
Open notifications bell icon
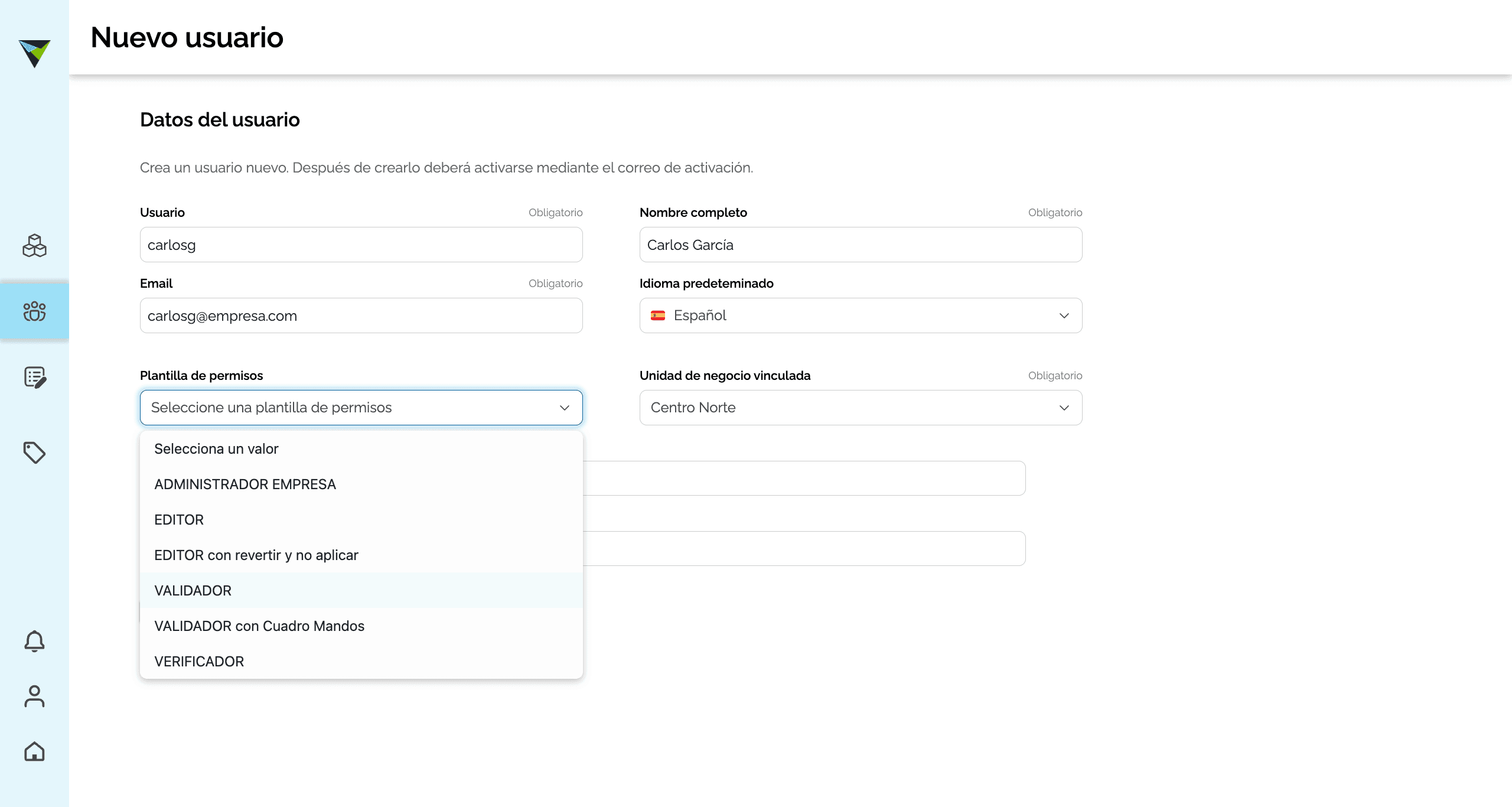click(x=34, y=641)
